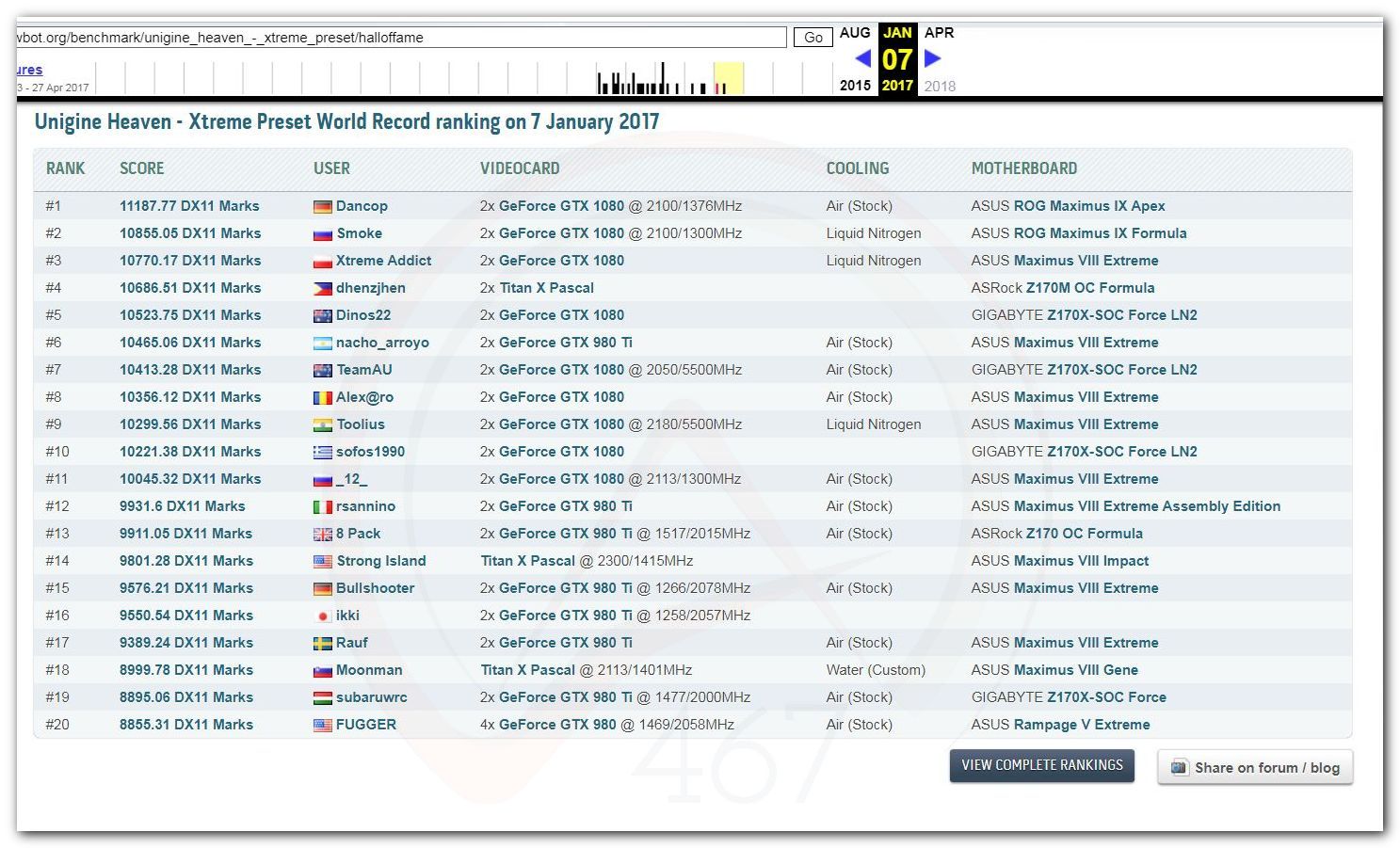Click the Hungarian flag beside subaruwrc
This screenshot has height=848, width=1400.
(x=322, y=698)
